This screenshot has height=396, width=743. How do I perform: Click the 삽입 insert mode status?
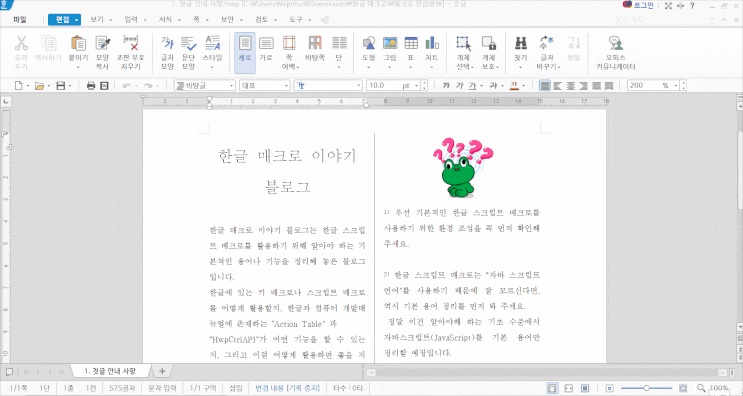pos(236,388)
